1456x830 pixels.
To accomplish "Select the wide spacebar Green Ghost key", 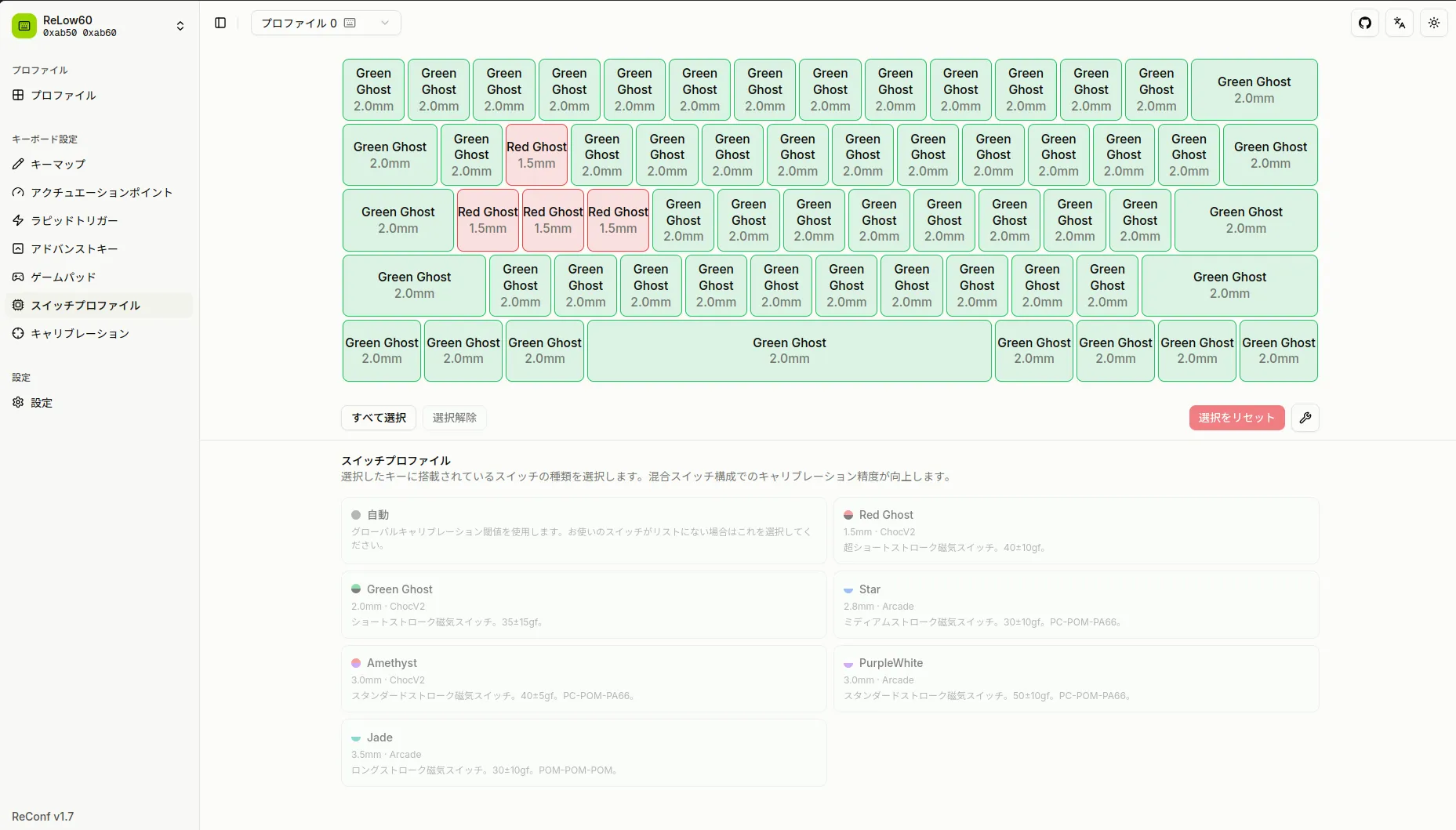I will [790, 350].
